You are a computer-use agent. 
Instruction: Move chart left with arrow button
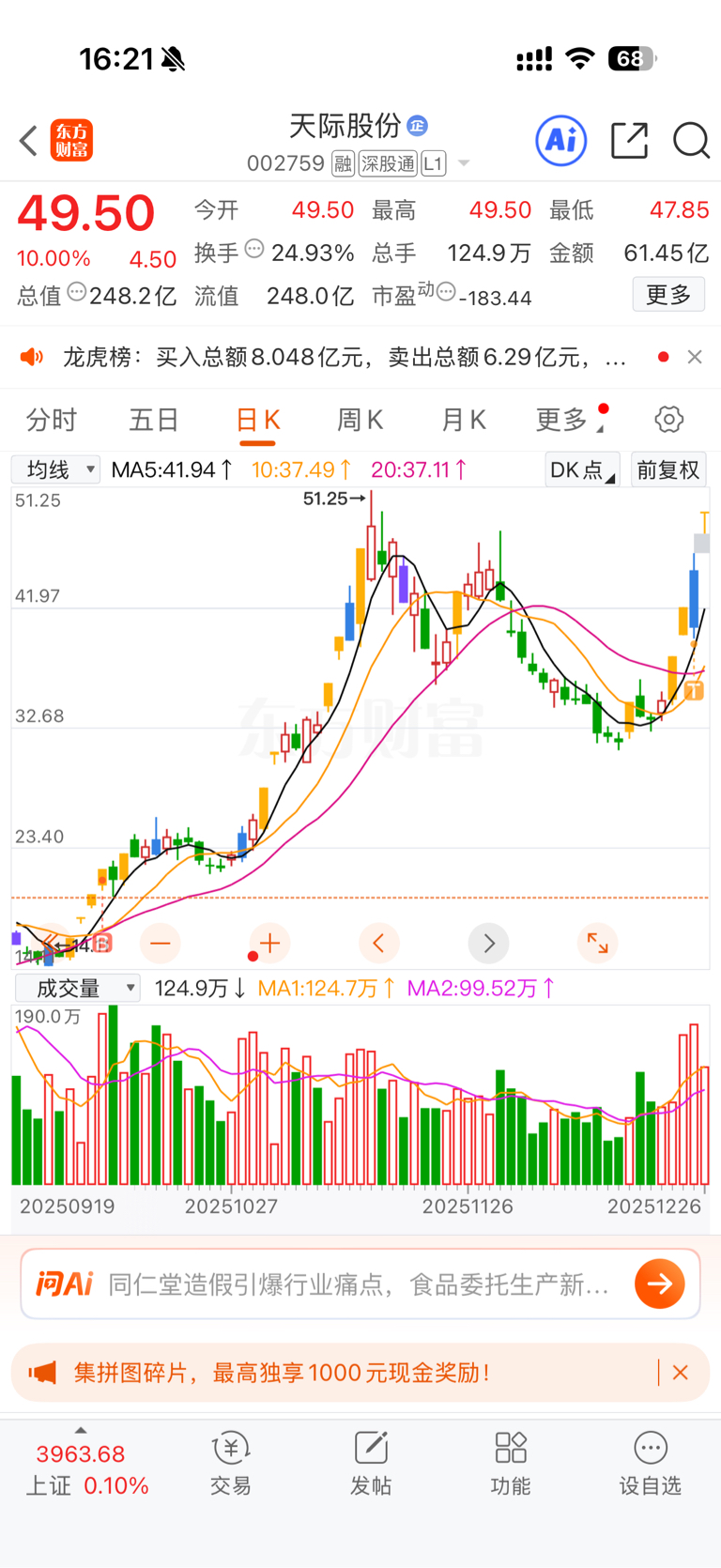click(379, 943)
